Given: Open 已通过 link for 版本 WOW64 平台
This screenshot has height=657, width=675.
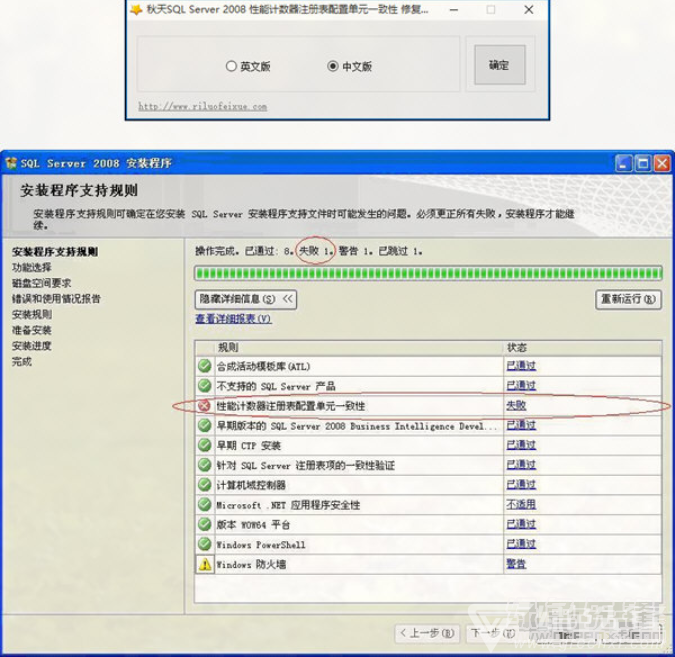Looking at the screenshot, I should (521, 524).
